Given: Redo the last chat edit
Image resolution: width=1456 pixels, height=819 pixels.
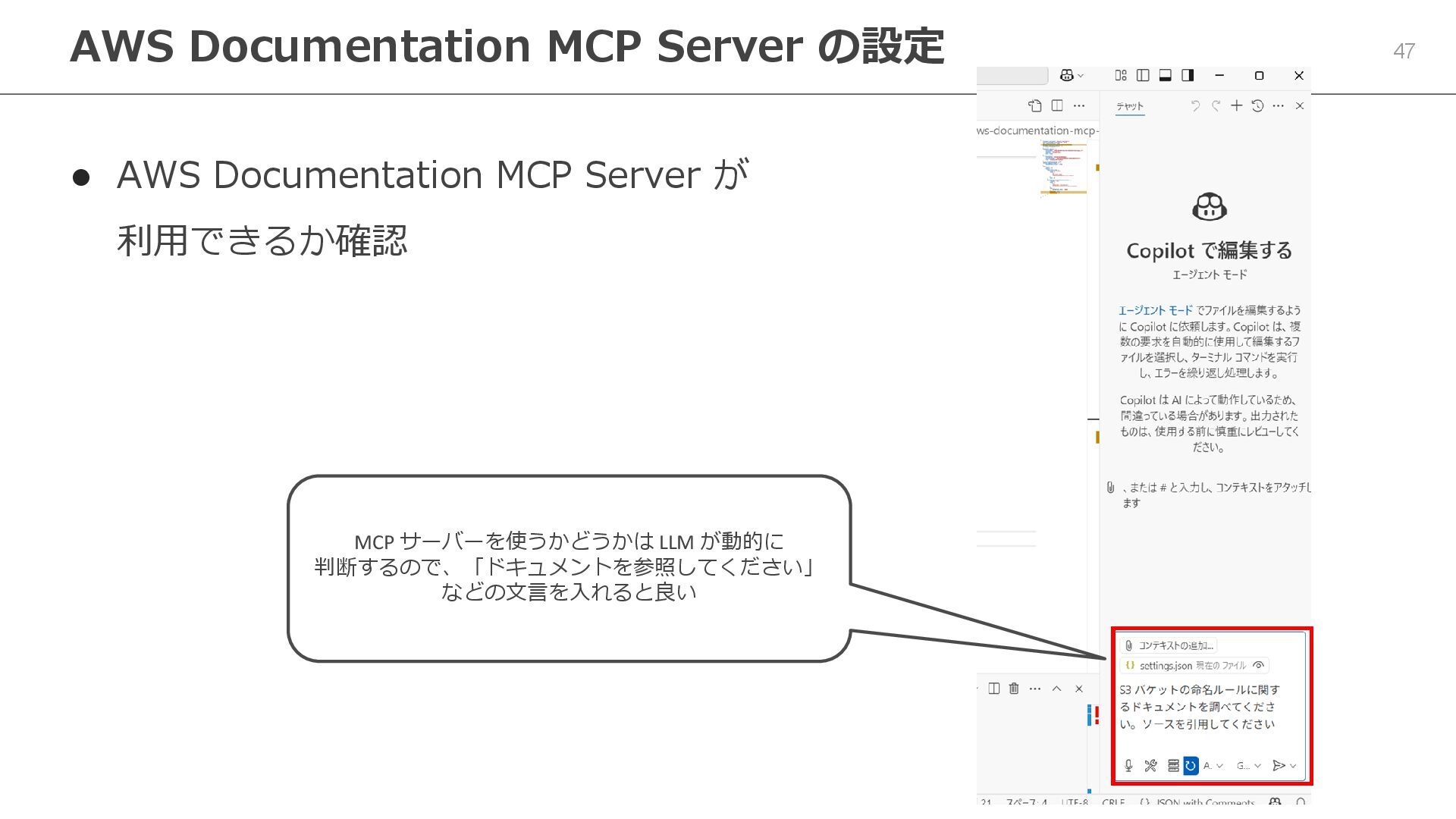Looking at the screenshot, I should (1216, 105).
